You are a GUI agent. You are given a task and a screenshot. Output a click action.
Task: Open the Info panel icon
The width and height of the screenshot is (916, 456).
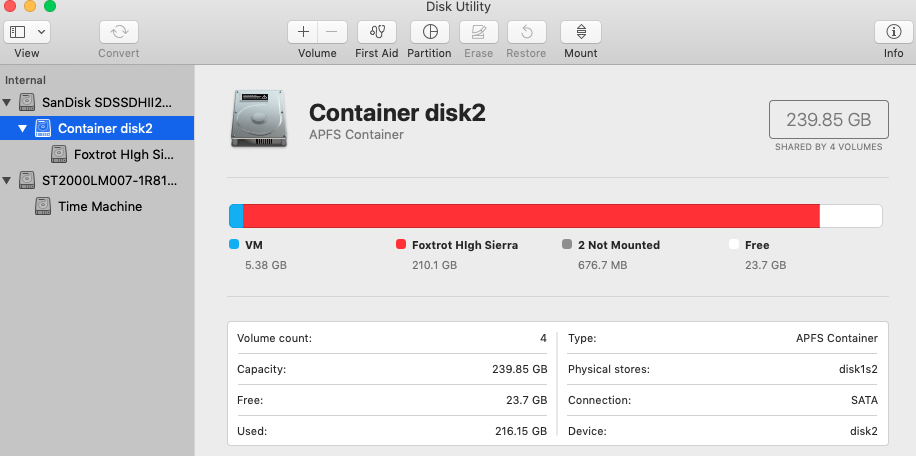point(893,32)
